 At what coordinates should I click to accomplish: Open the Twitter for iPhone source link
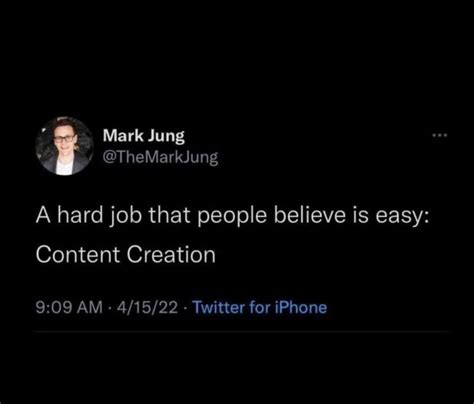coord(260,307)
